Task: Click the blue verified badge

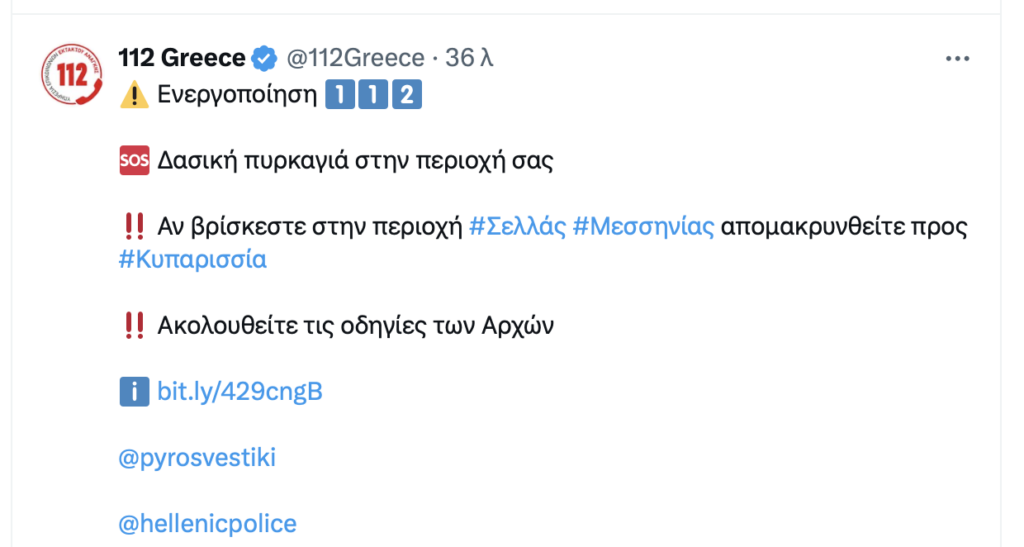Action: tap(264, 59)
